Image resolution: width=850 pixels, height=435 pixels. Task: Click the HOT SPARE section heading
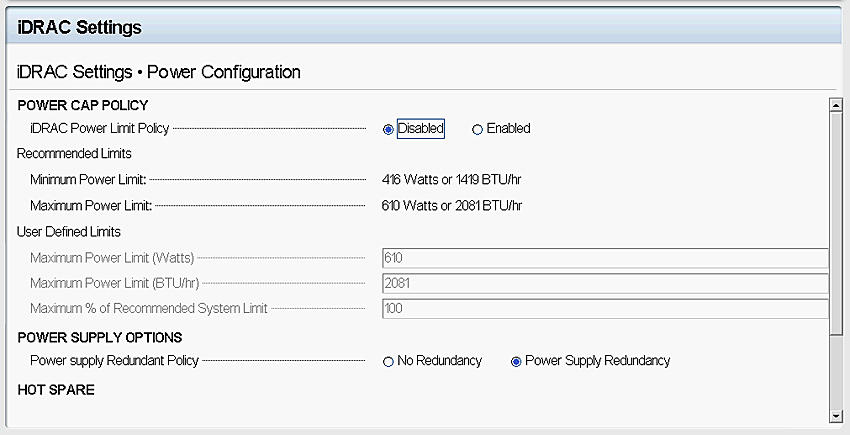56,389
